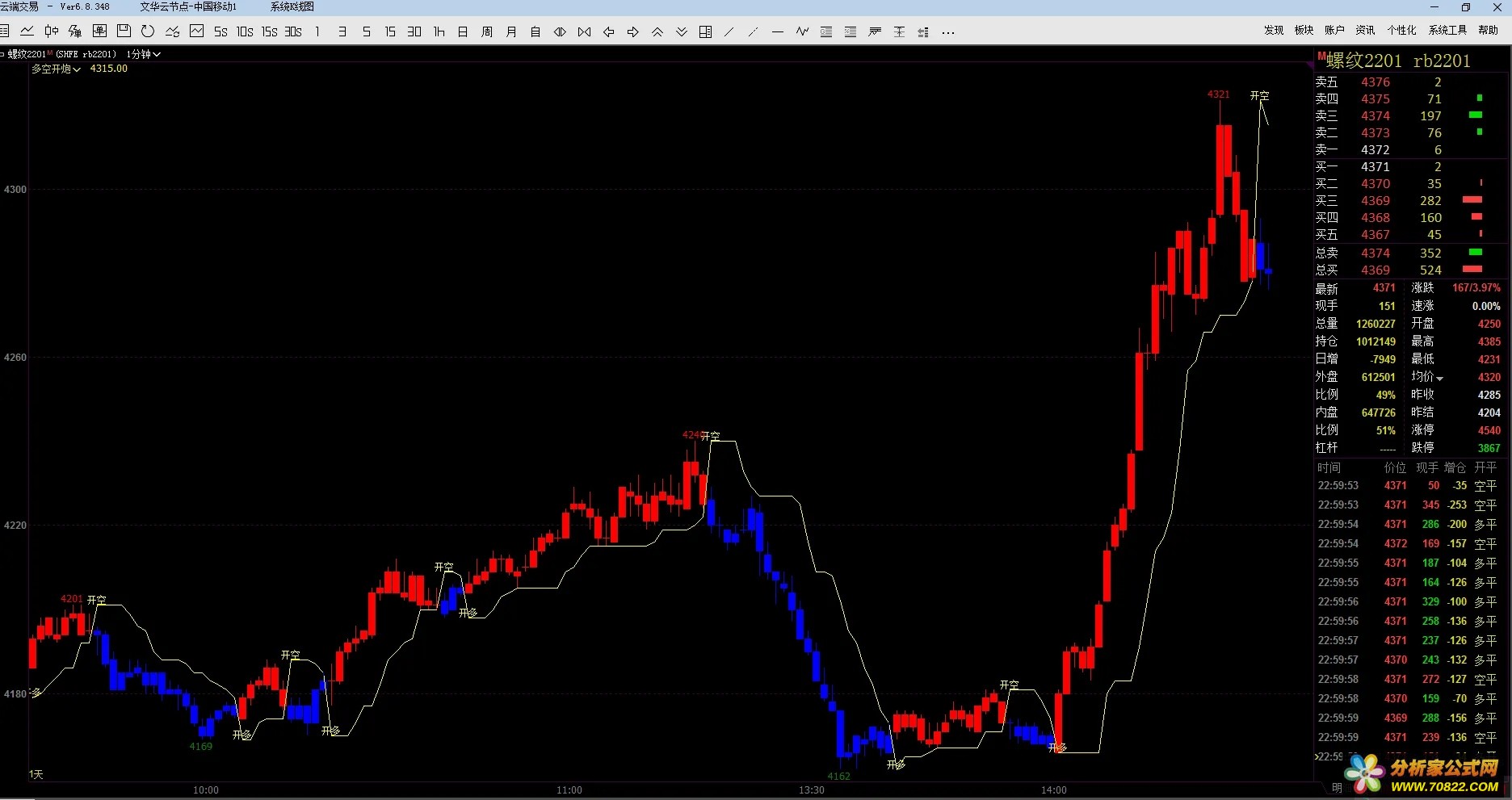Click the 买五 price 4367
This screenshot has height=800, width=1512.
[1375, 235]
